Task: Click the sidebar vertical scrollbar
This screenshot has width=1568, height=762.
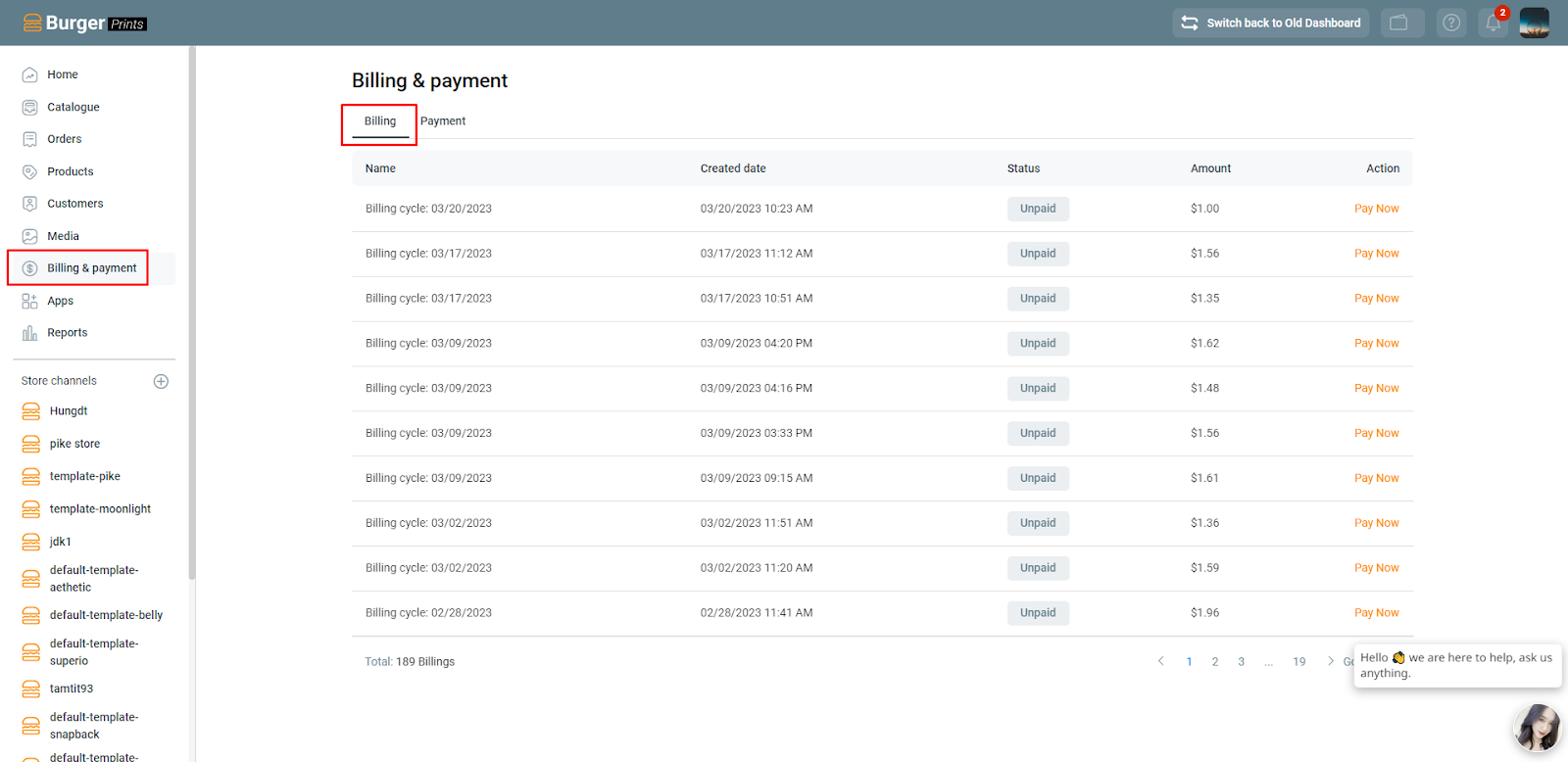Action: (192, 313)
